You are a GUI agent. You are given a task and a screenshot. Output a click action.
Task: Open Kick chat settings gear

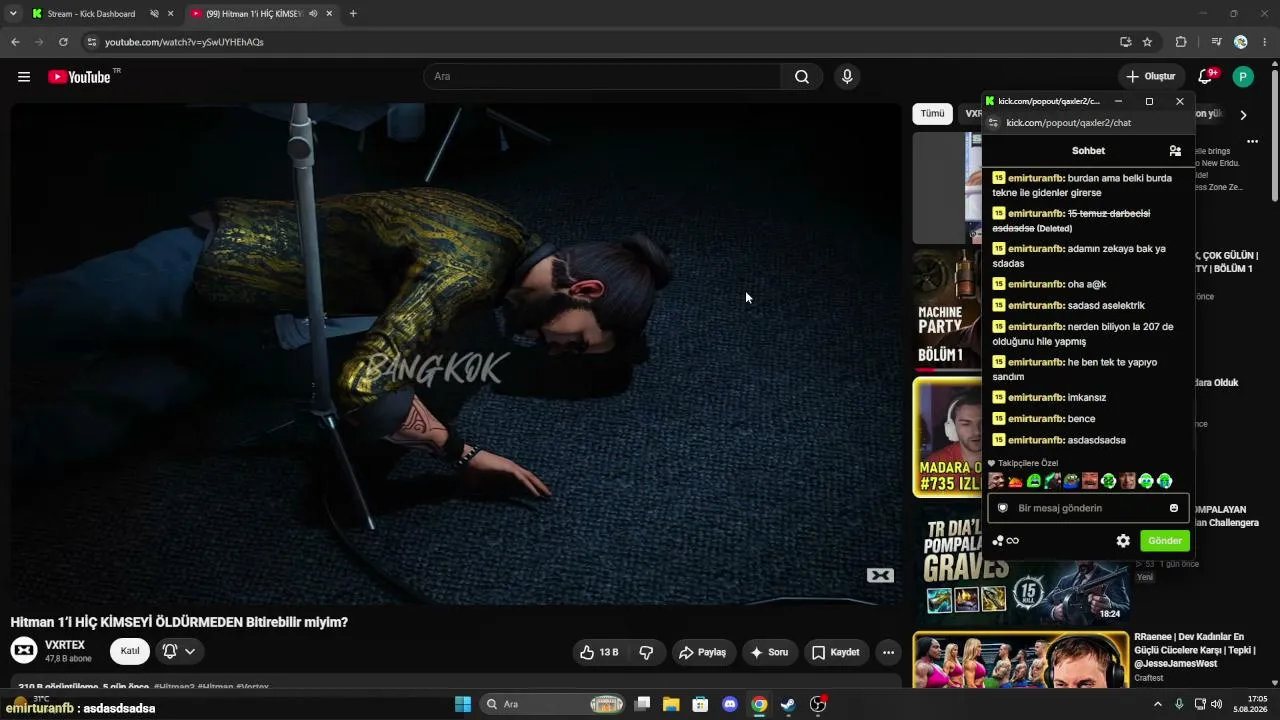pos(1123,541)
